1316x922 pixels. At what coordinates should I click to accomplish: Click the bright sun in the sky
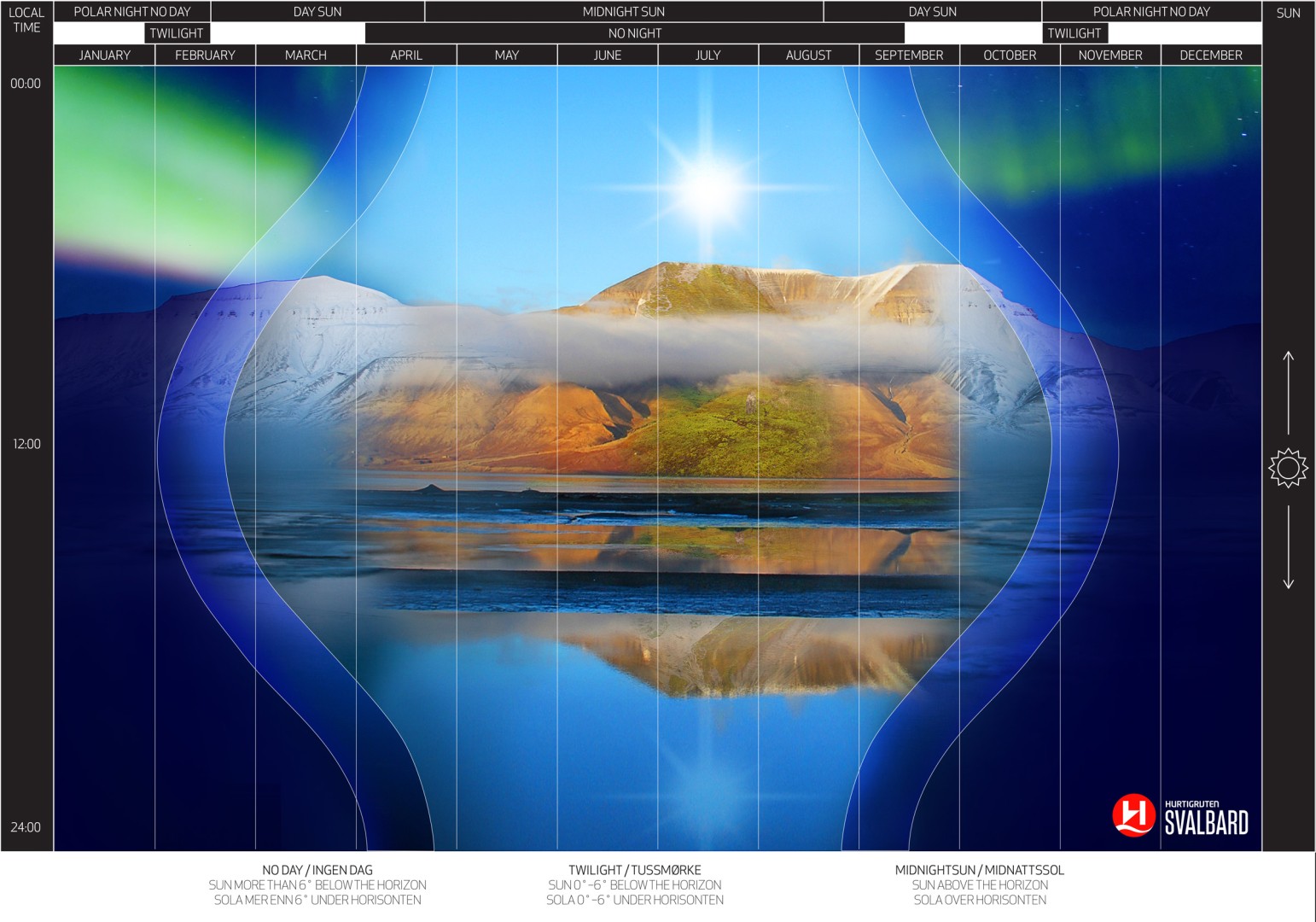click(x=707, y=188)
